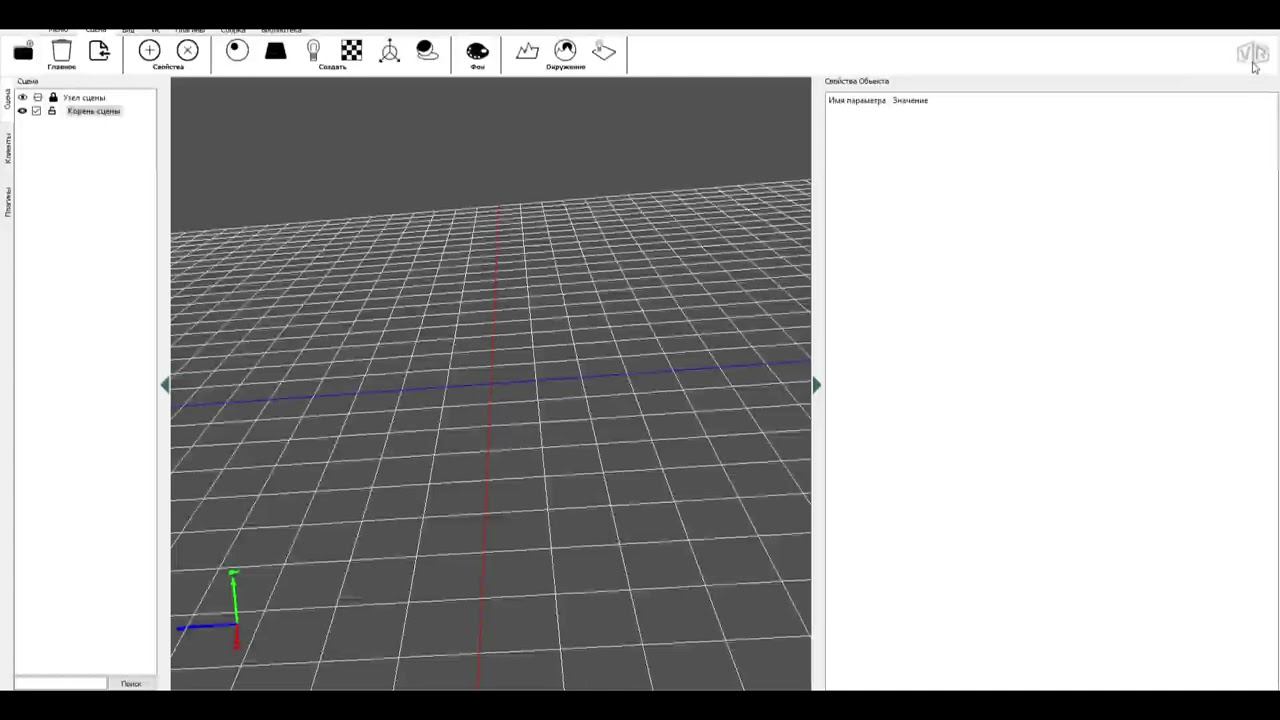
Task: Click the VR logo icon at top right
Action: [x=1251, y=53]
